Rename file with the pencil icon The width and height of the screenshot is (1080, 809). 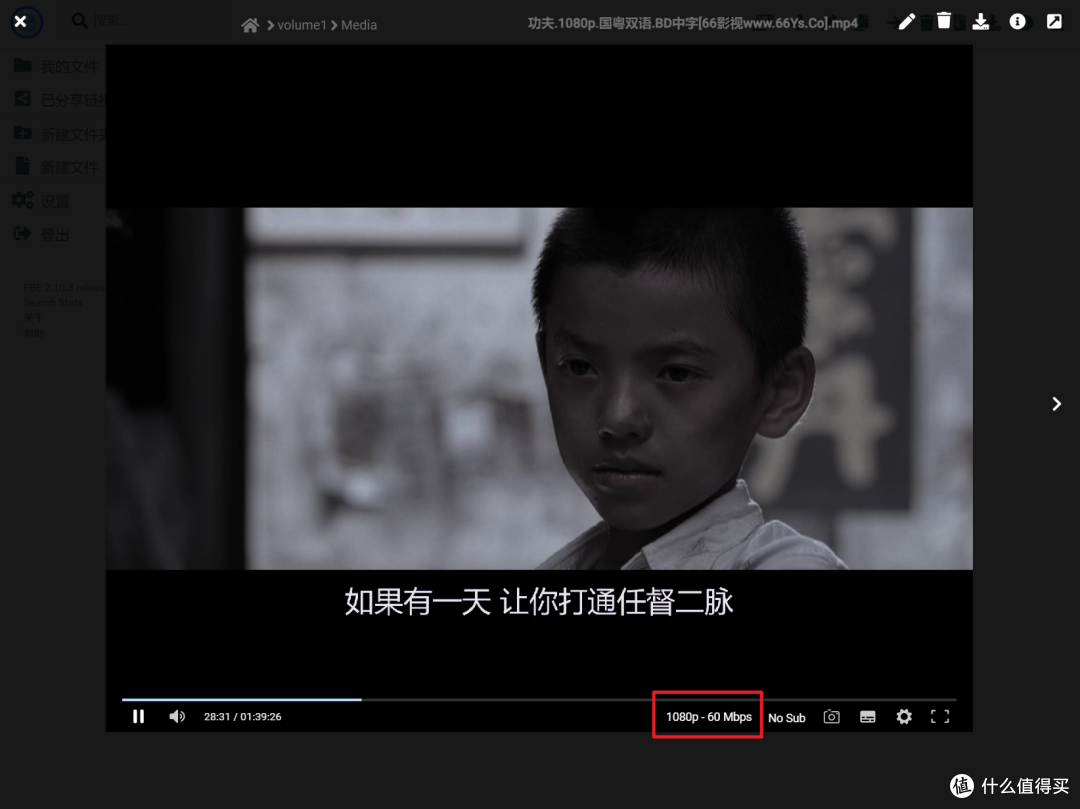coord(906,22)
